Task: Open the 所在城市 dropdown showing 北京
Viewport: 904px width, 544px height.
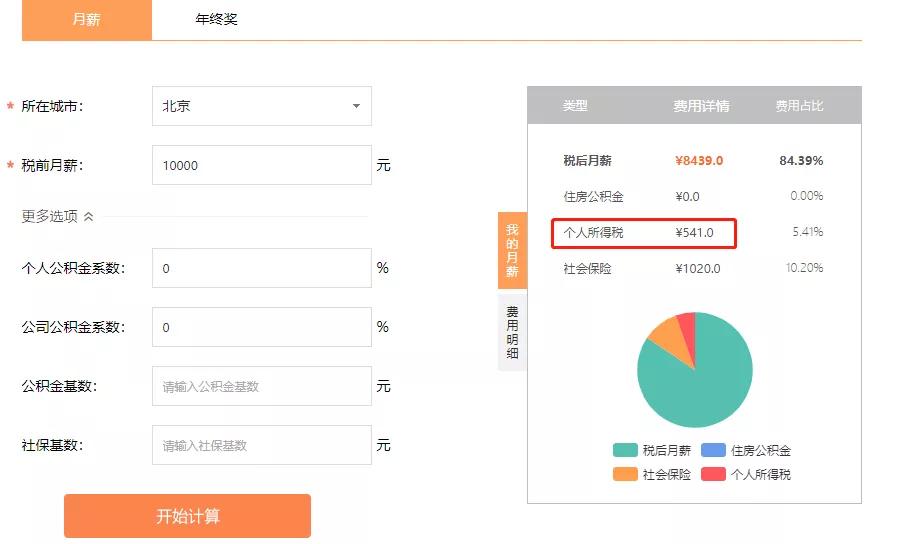Action: point(261,106)
